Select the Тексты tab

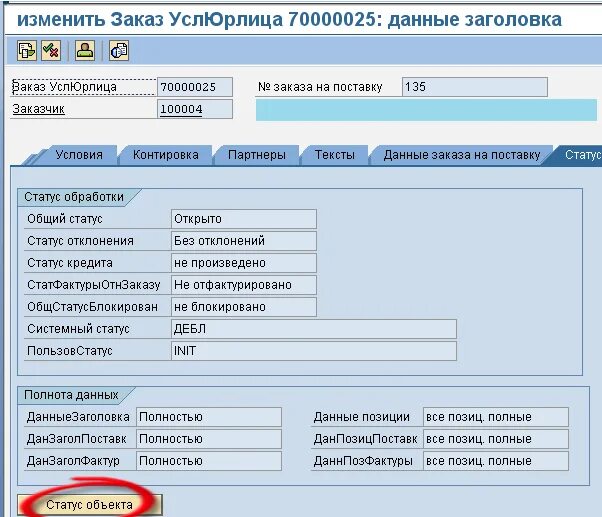[334, 155]
